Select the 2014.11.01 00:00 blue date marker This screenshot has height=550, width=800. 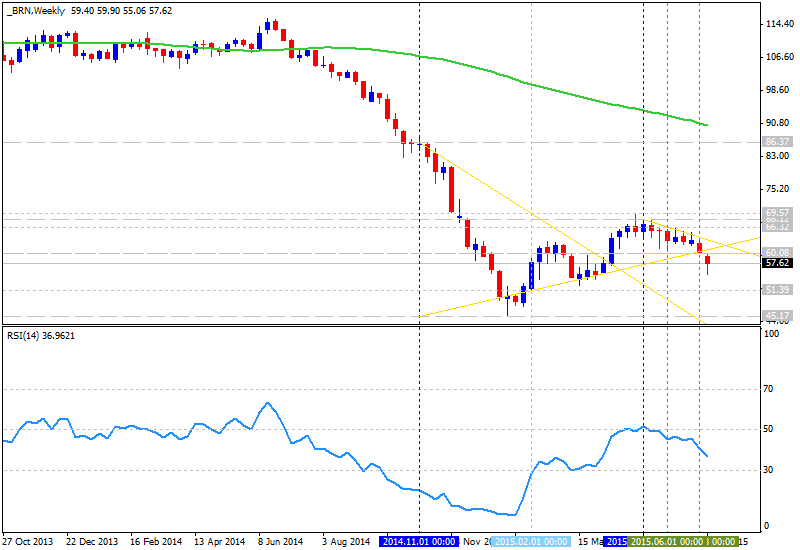[x=419, y=541]
